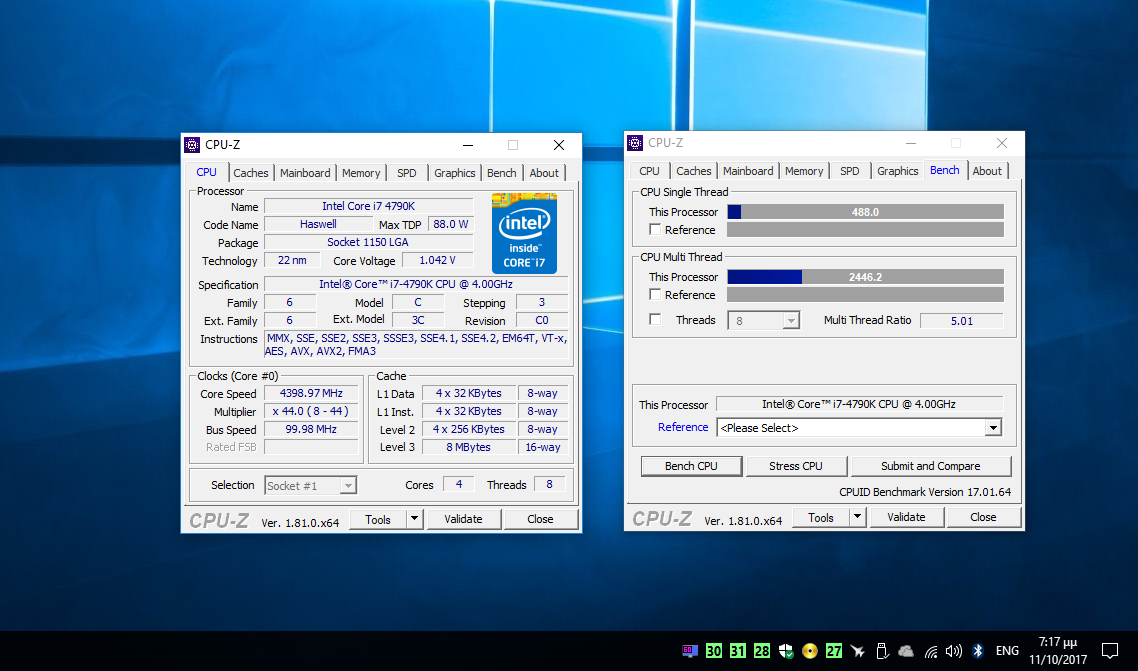Image resolution: width=1138 pixels, height=671 pixels.
Task: Open the Wi-Fi network tray icon
Action: click(930, 651)
